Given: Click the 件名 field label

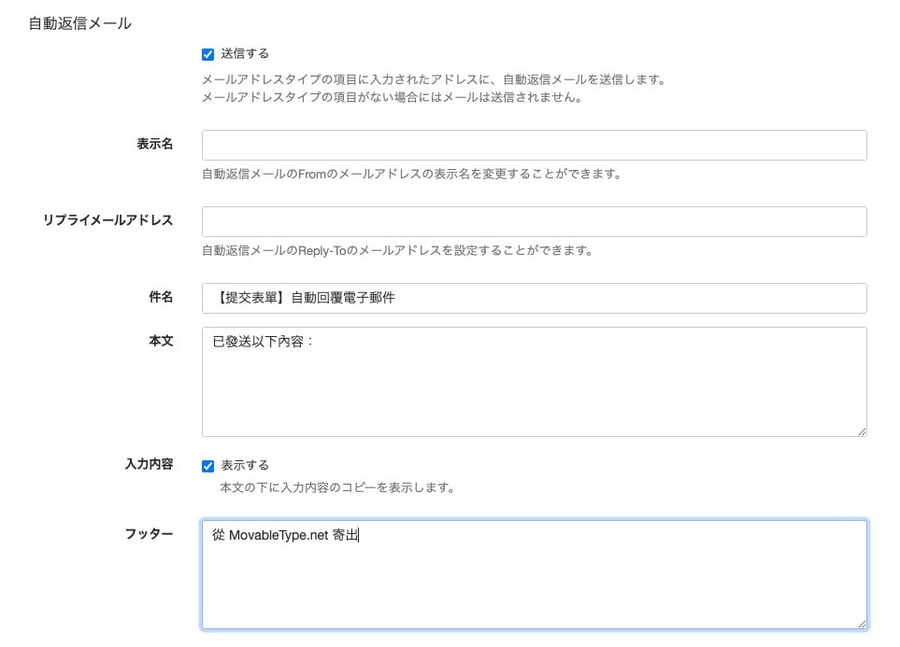Looking at the screenshot, I should [161, 297].
